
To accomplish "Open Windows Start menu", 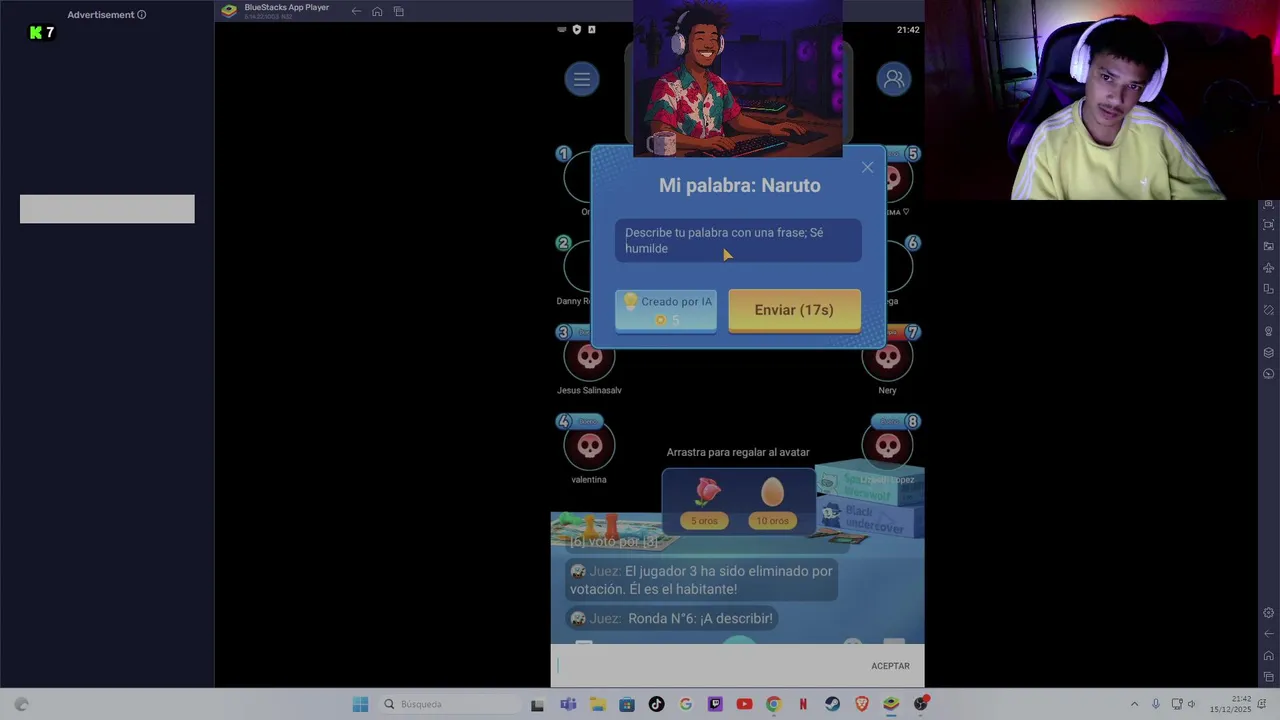I will coord(360,704).
